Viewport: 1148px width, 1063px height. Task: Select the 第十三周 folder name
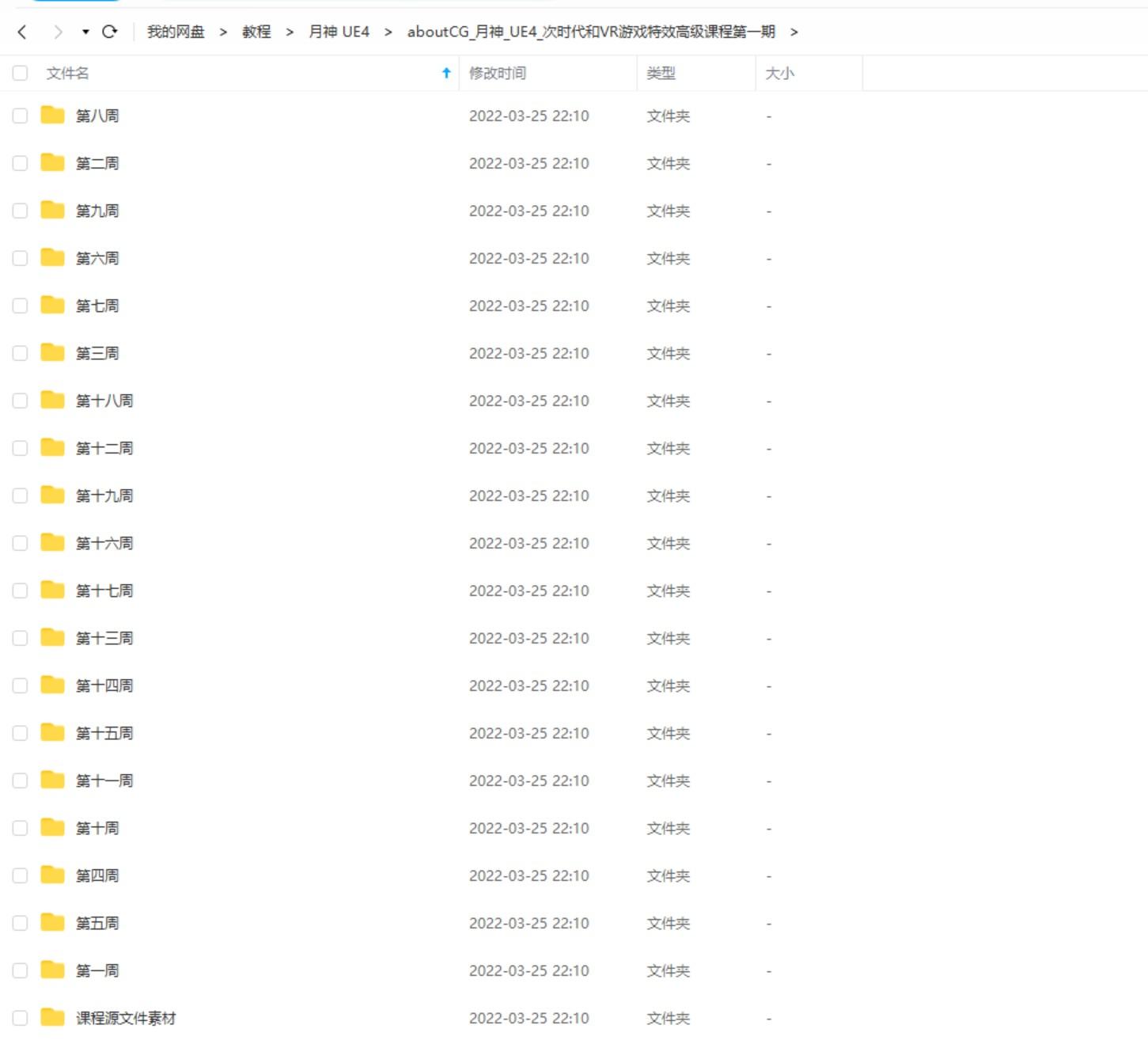(104, 638)
